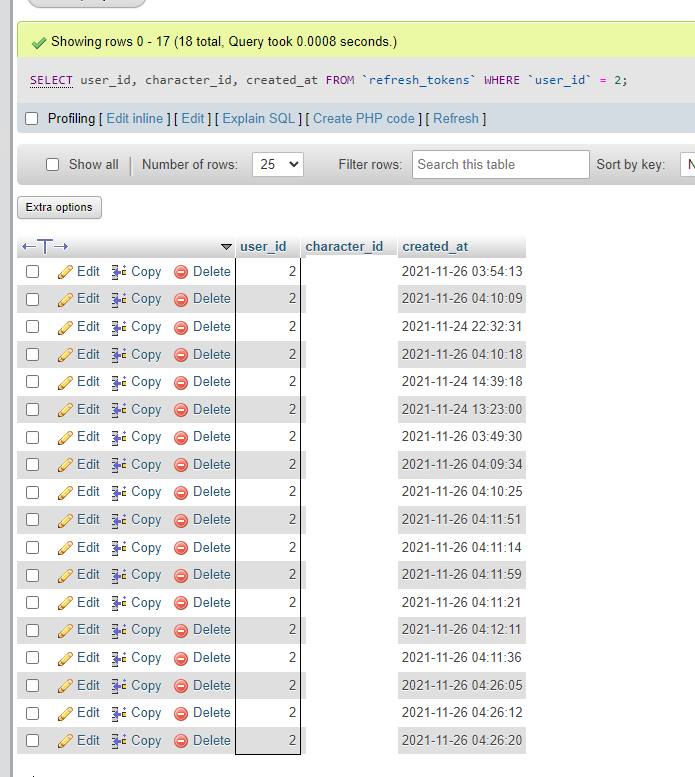Viewport: 695px width, 777px height.
Task: Click the Copy icon for row 13:23:00
Action: tap(119, 410)
